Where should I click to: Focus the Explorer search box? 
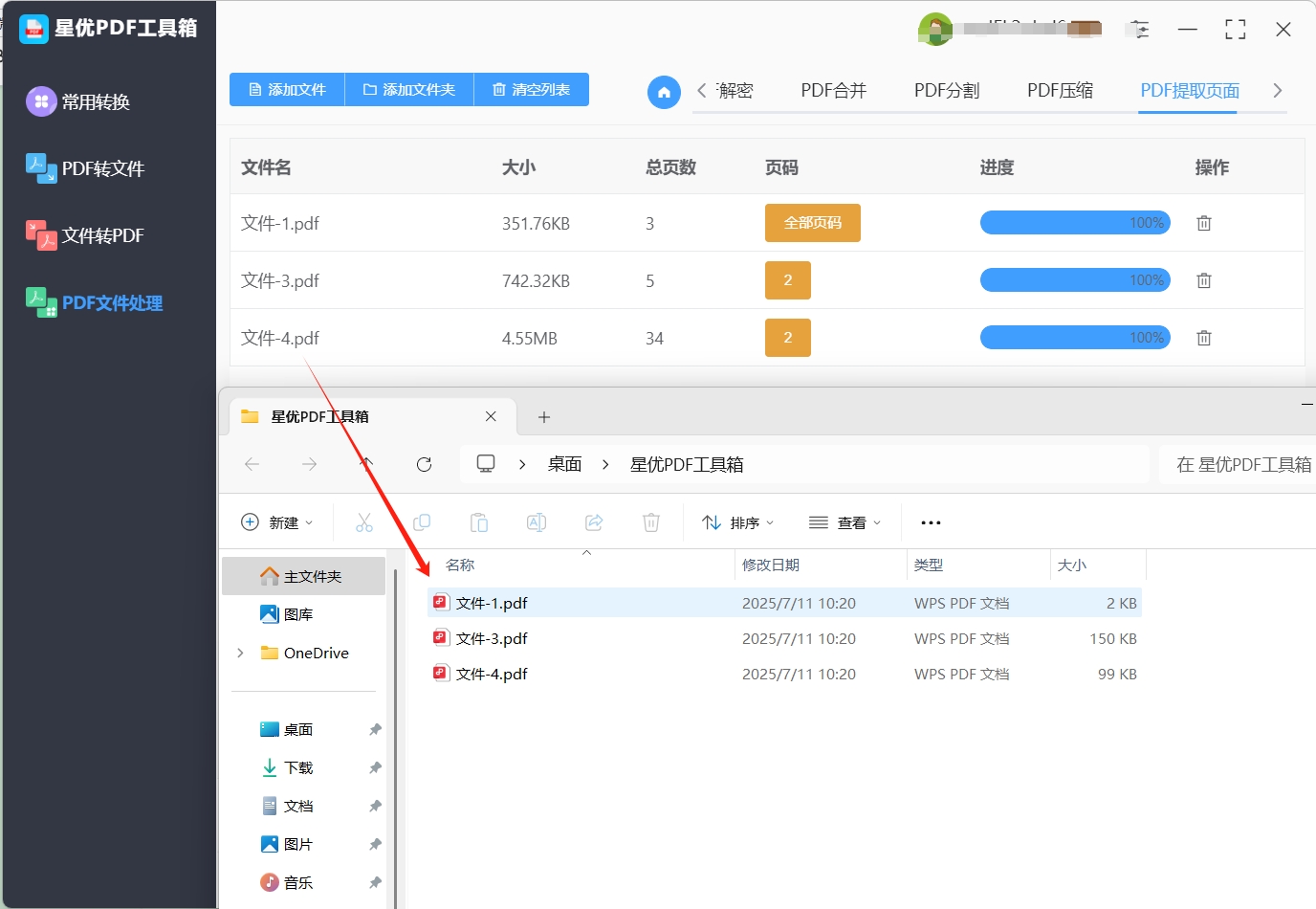point(1238,464)
